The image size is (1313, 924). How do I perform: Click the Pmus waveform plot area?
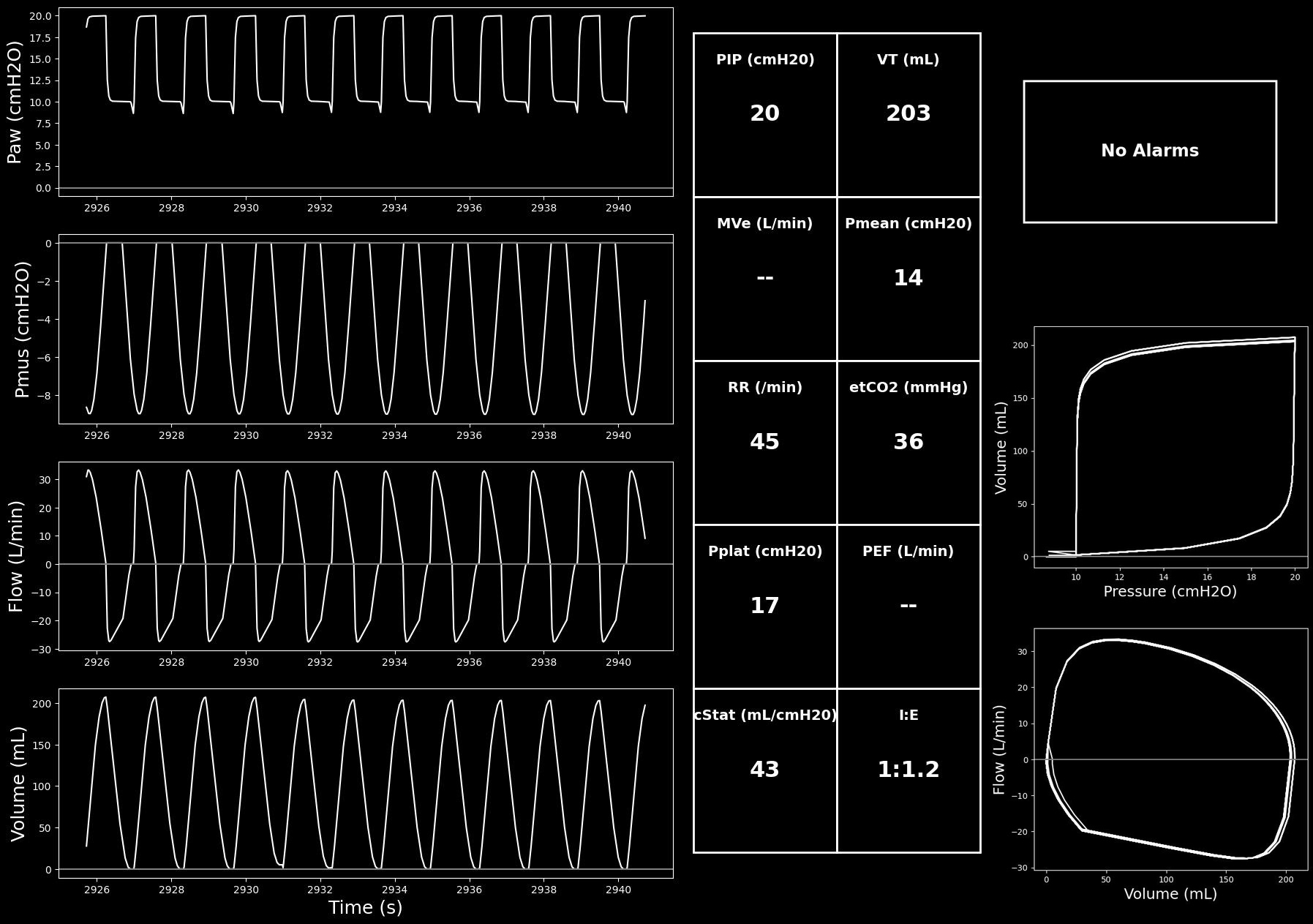[366, 329]
